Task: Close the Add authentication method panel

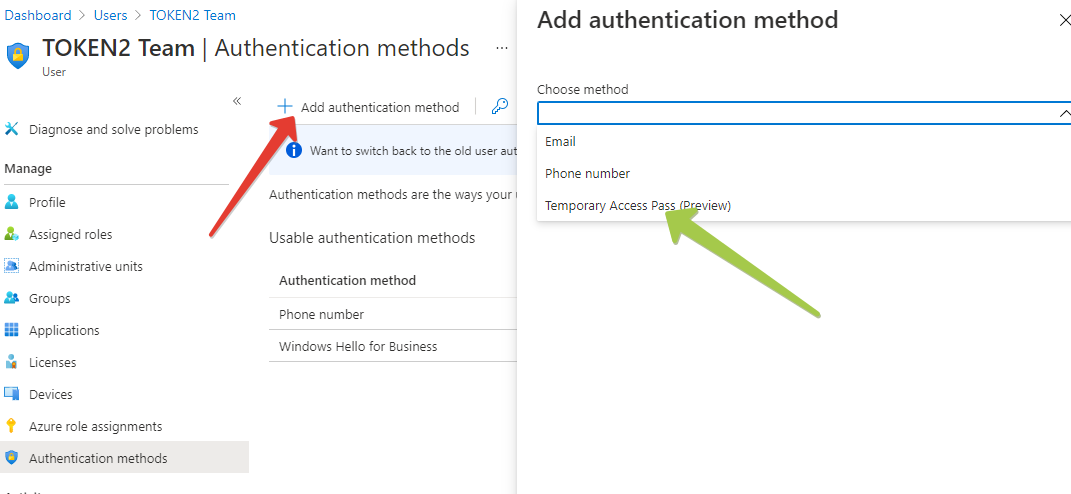Action: tap(1065, 20)
